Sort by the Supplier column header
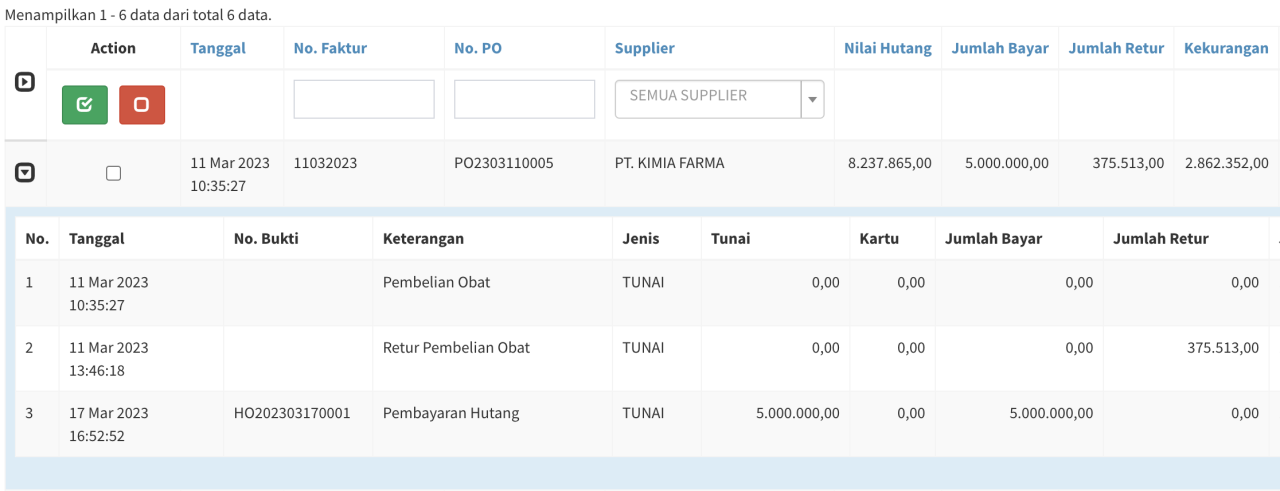The height and width of the screenshot is (491, 1280). (x=644, y=48)
